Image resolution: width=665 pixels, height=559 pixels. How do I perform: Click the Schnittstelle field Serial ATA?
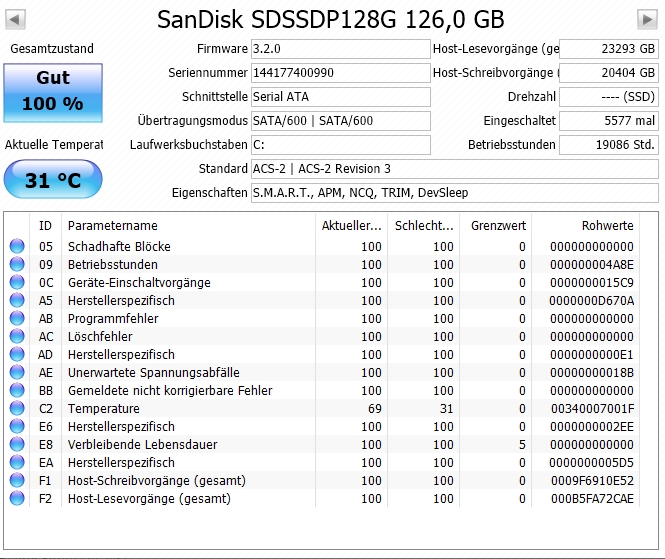(x=341, y=97)
